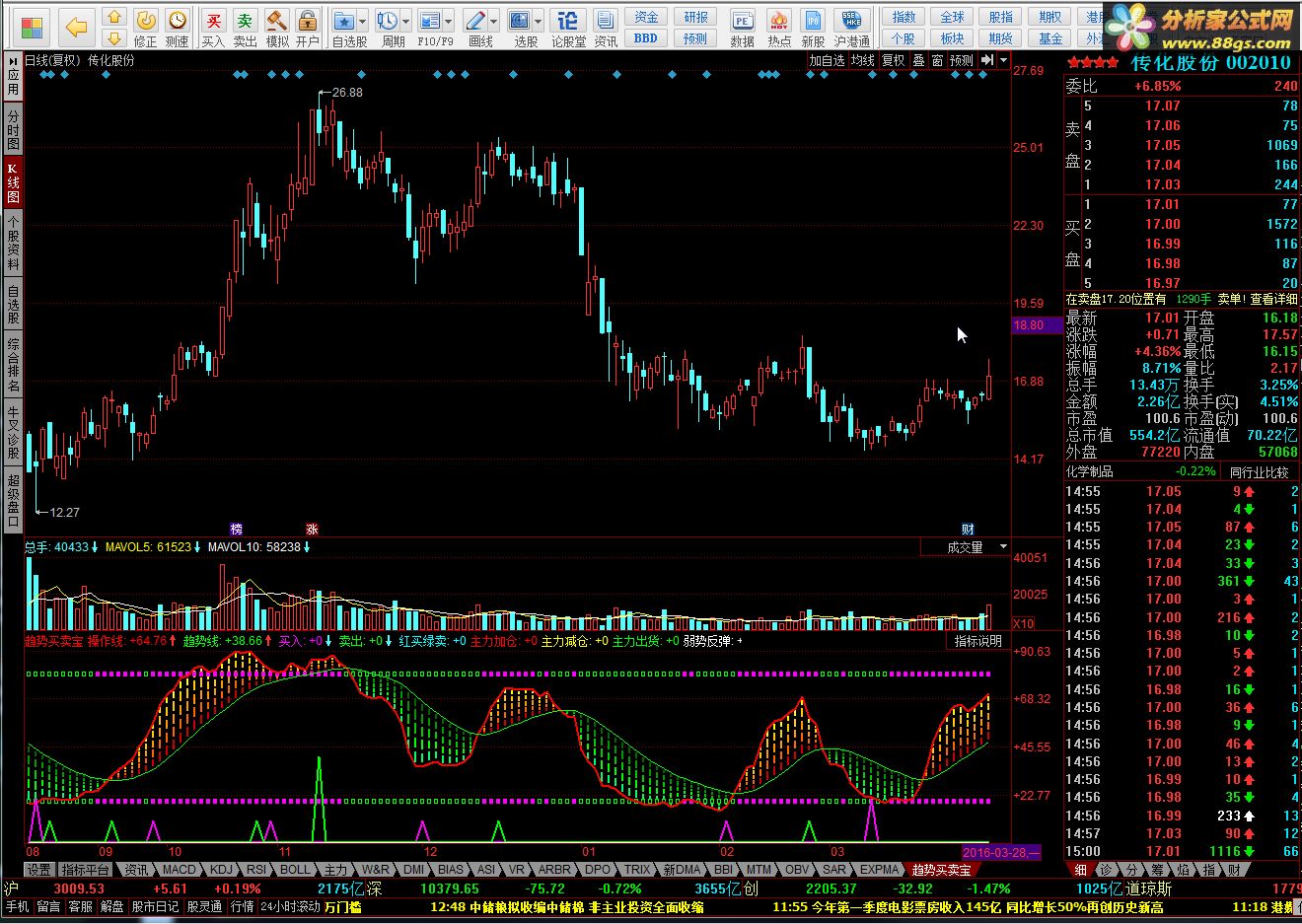Open the 综合排名 side tab
Screen dimensions: 1302x924
click(x=13, y=365)
